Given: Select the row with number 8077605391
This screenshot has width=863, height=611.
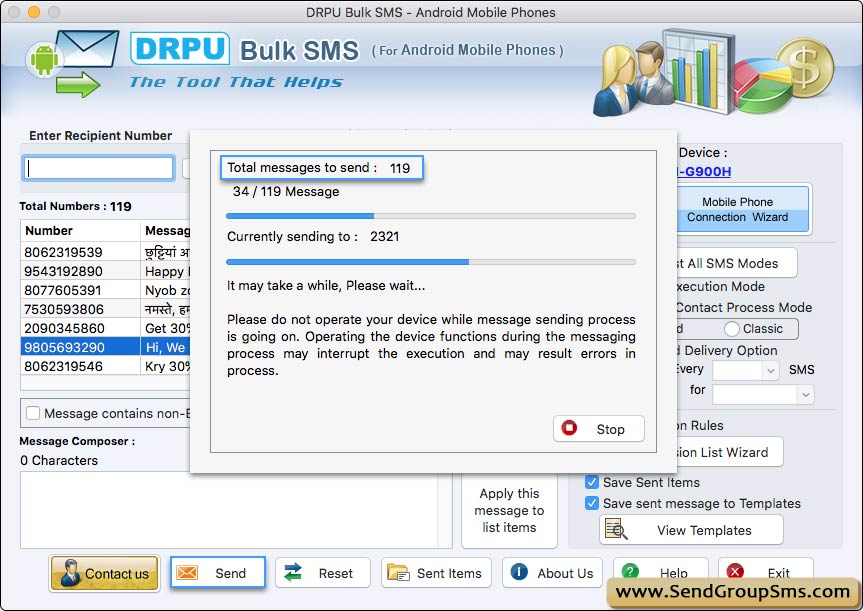Looking at the screenshot, I should (x=106, y=290).
